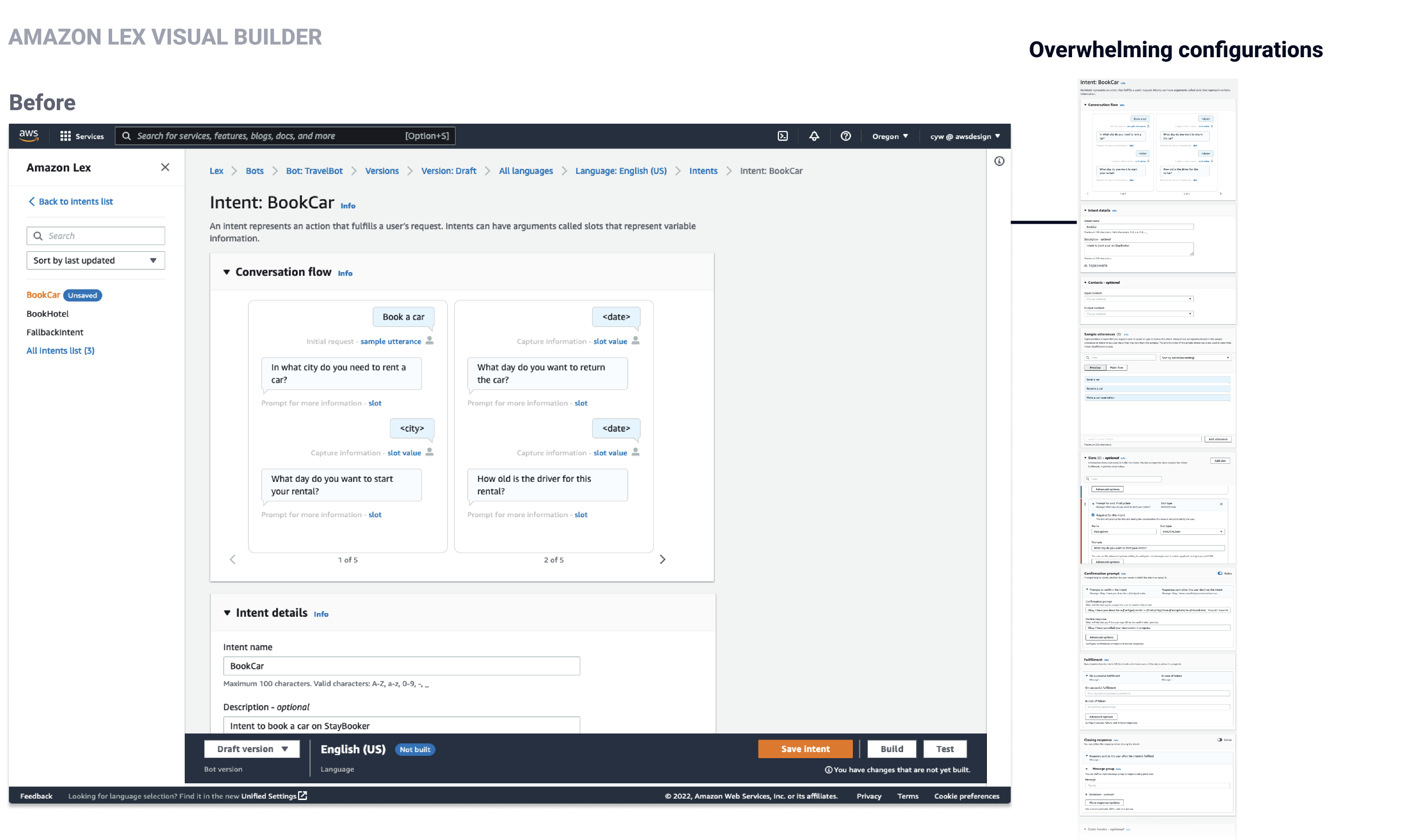Click the Language: English (US) breadcrumb
1421x840 pixels.
point(621,171)
